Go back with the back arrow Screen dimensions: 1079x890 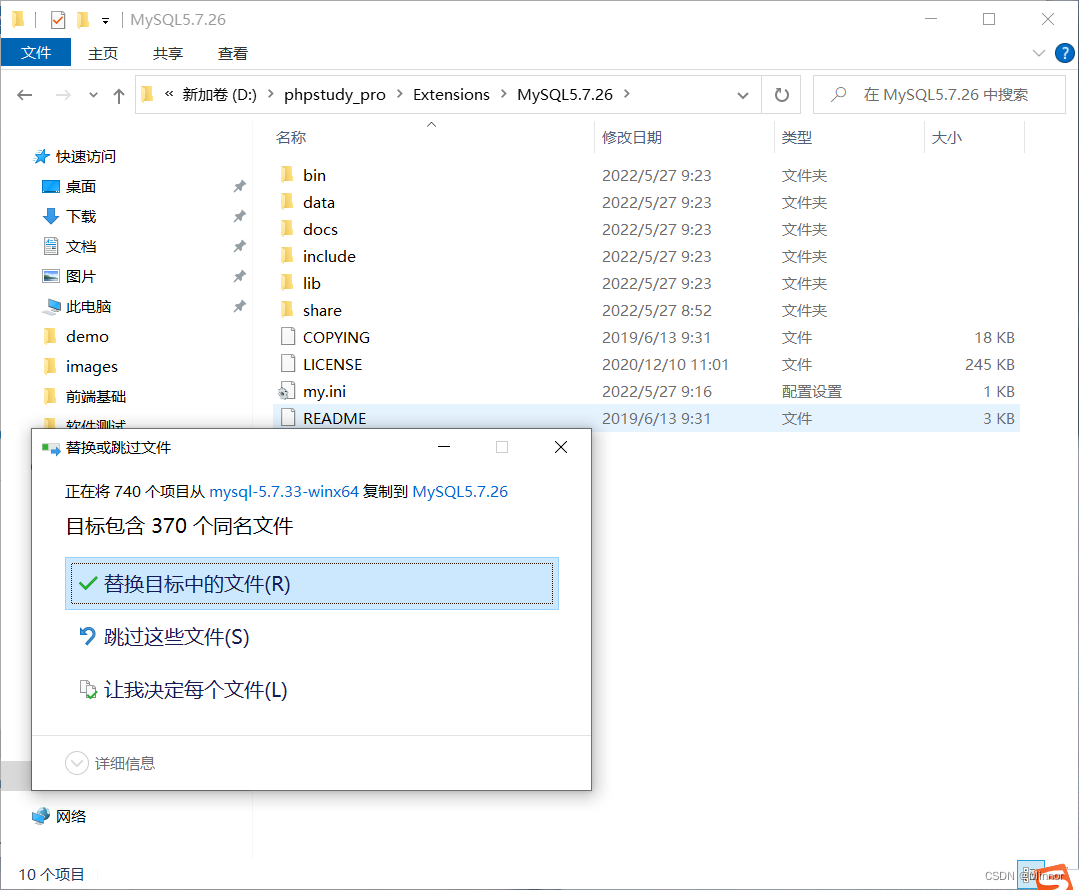tap(25, 95)
